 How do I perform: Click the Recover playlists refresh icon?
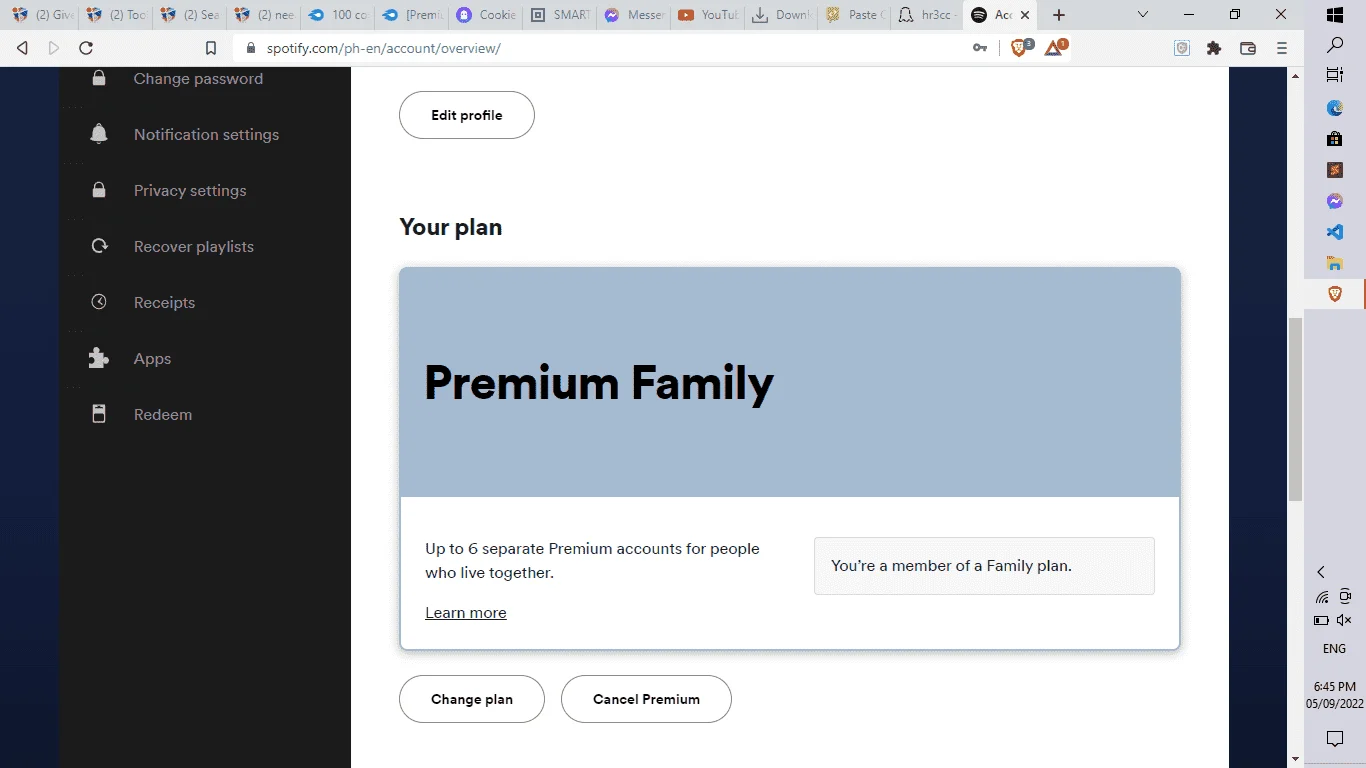[99, 246]
